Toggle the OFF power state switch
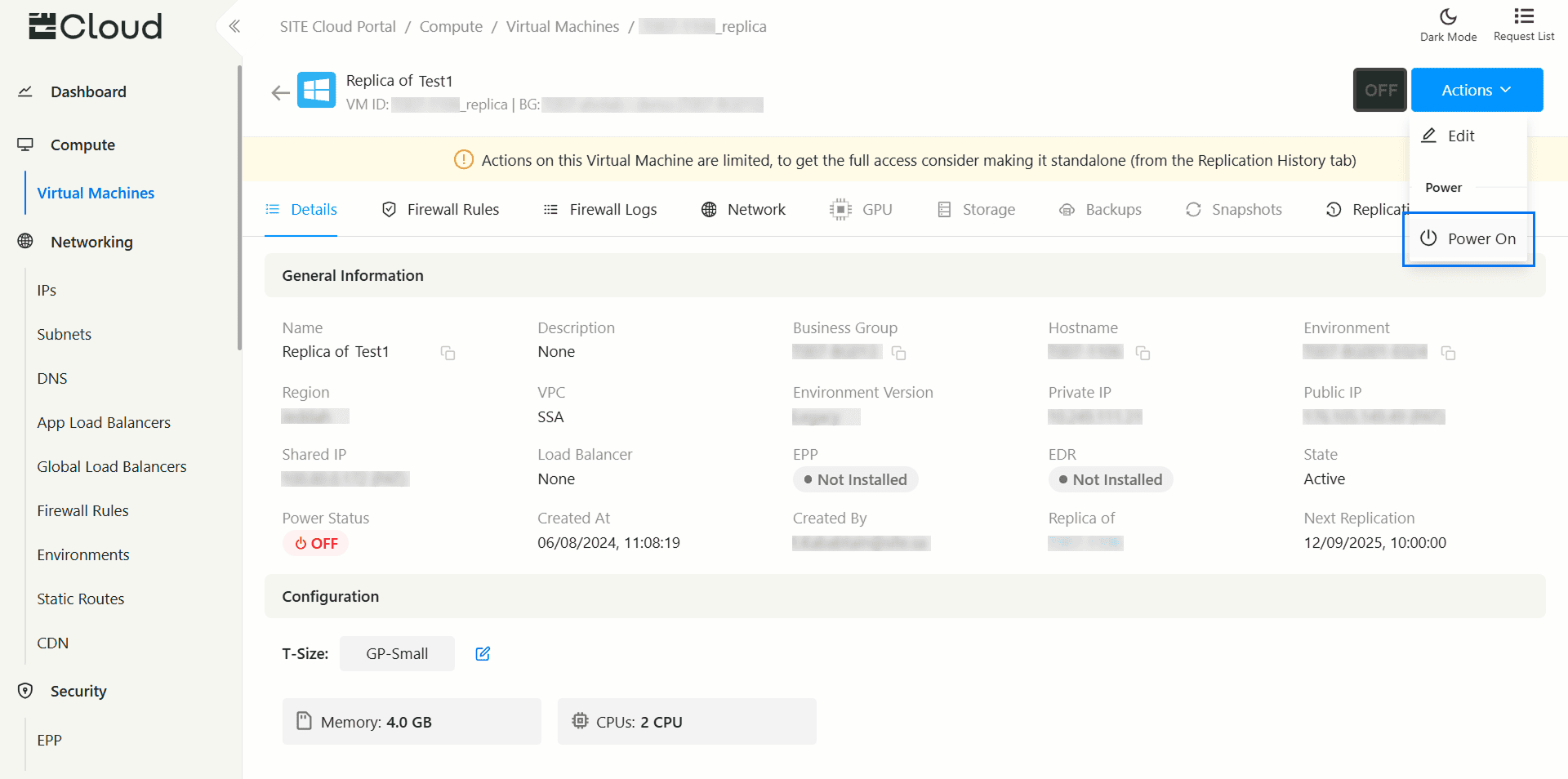 pyautogui.click(x=1379, y=90)
